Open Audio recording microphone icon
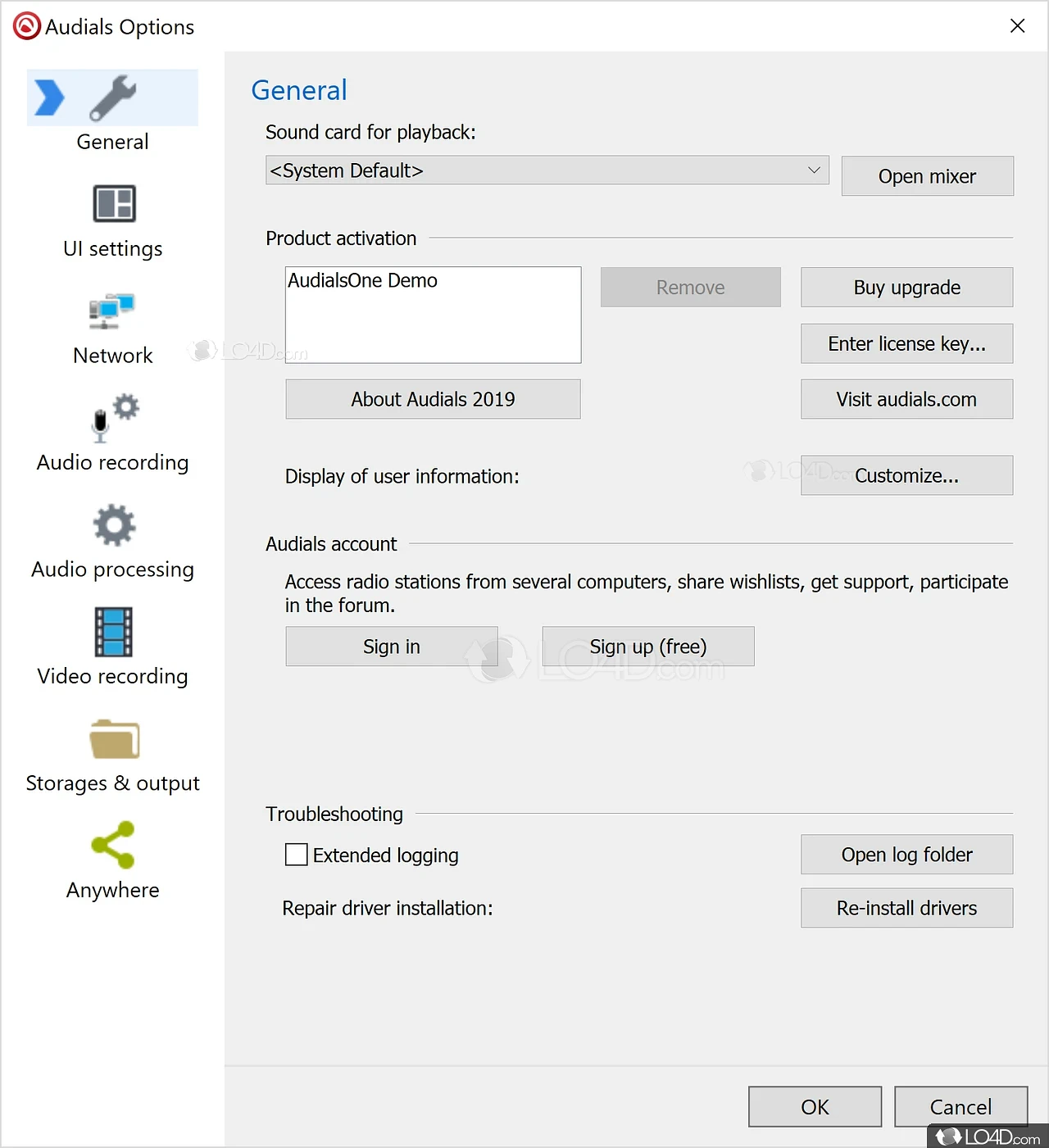The image size is (1049, 1148). [114, 418]
